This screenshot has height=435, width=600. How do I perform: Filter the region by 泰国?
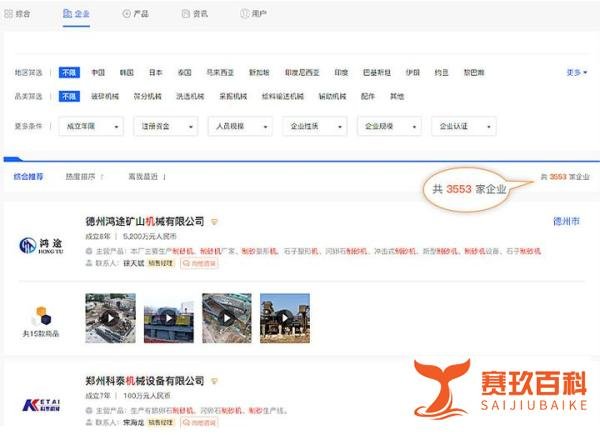(184, 72)
